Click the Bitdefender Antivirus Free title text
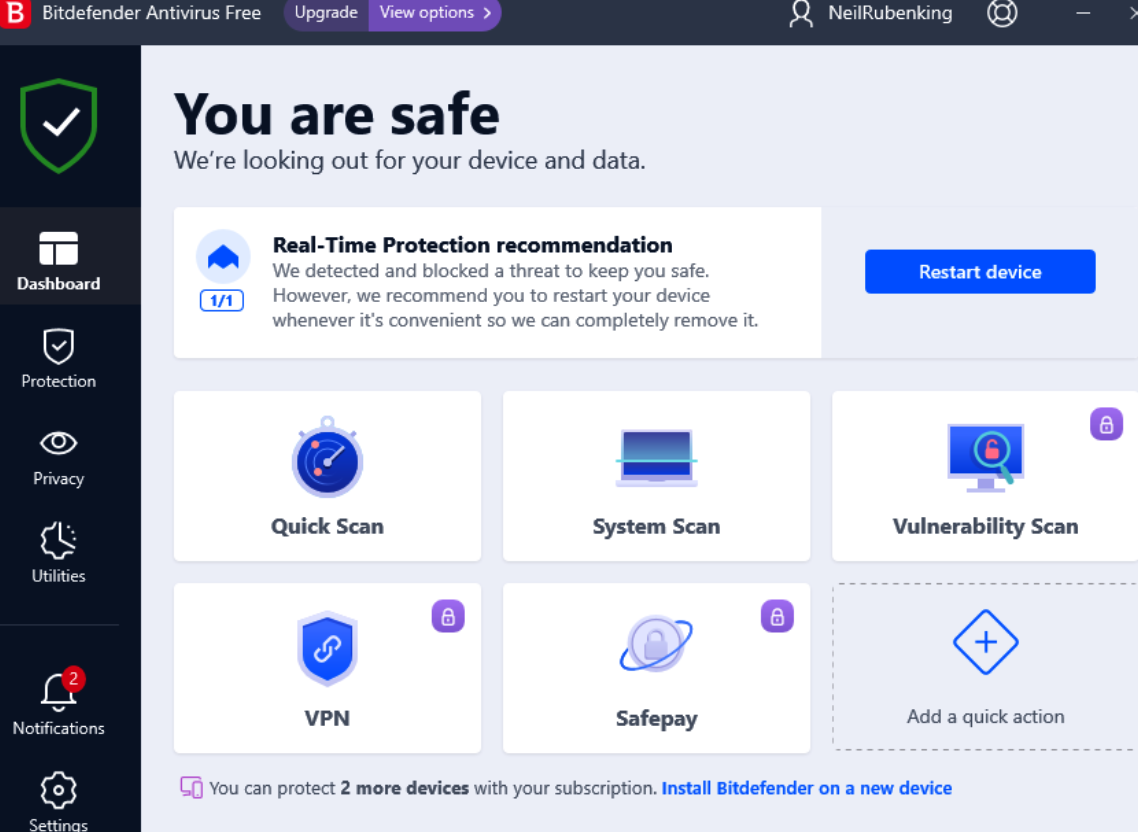This screenshot has height=832, width=1138. 152,13
